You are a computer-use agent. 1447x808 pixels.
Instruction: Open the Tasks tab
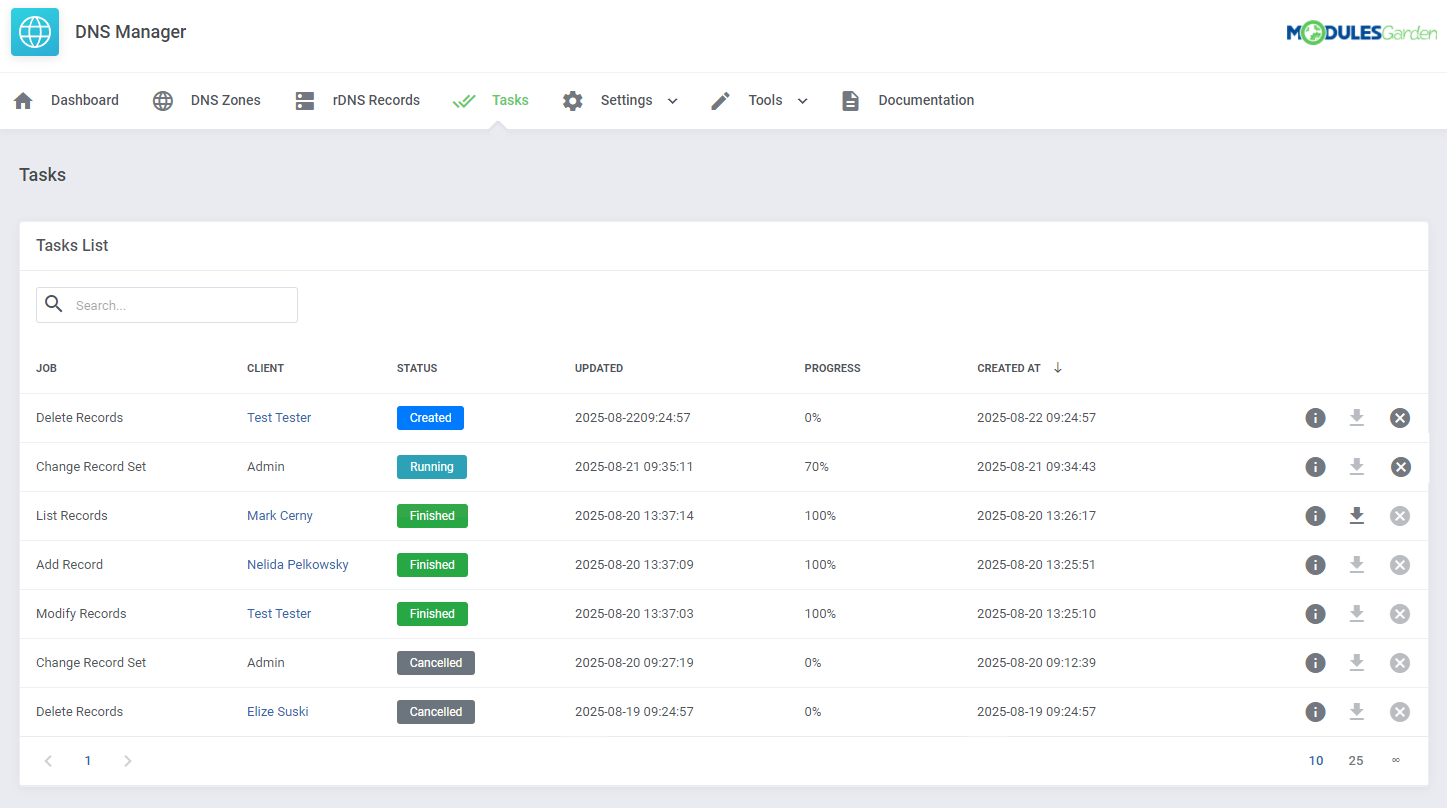(x=510, y=100)
